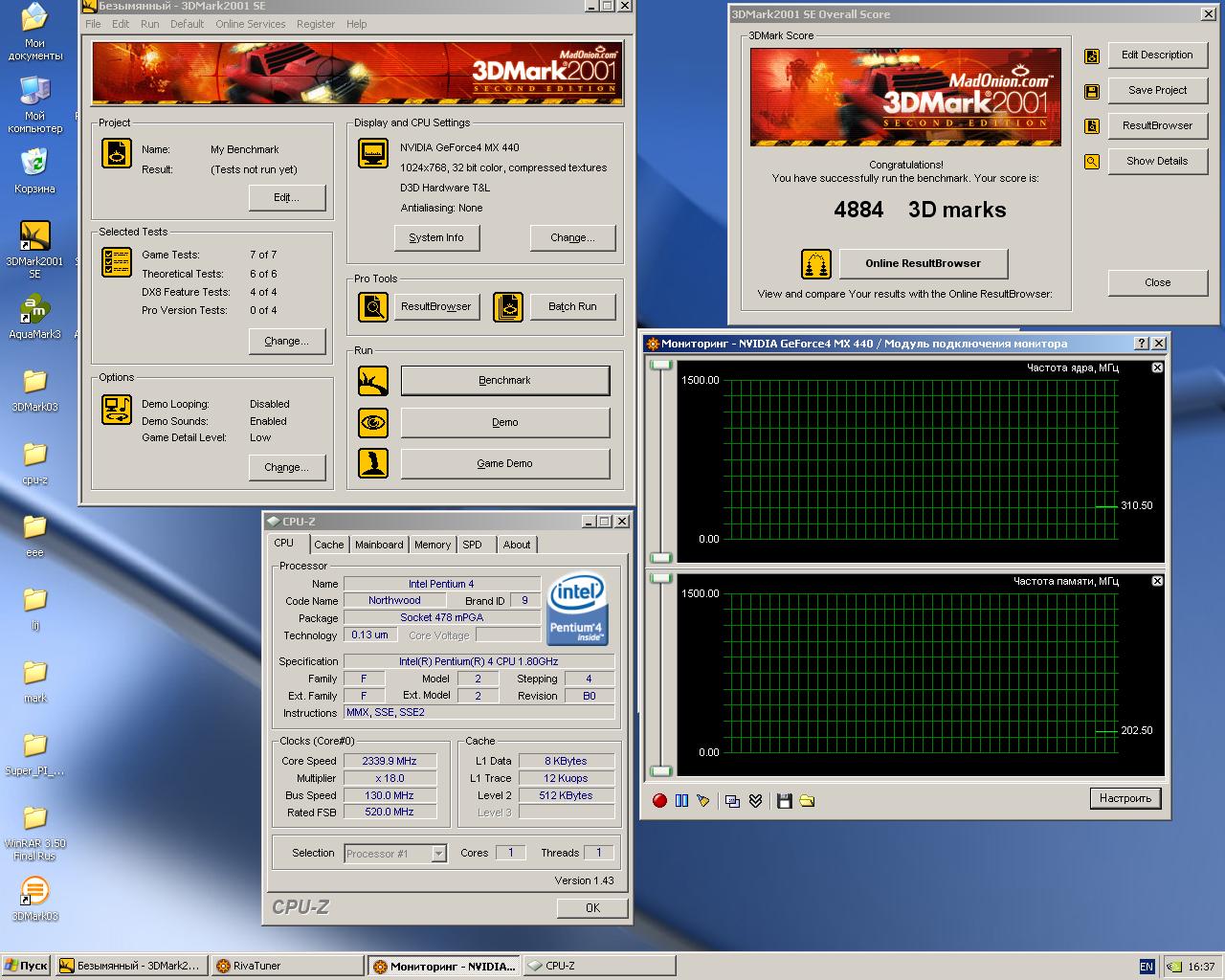
Task: Open the AquaMark3 desktop icon
Action: 34,318
